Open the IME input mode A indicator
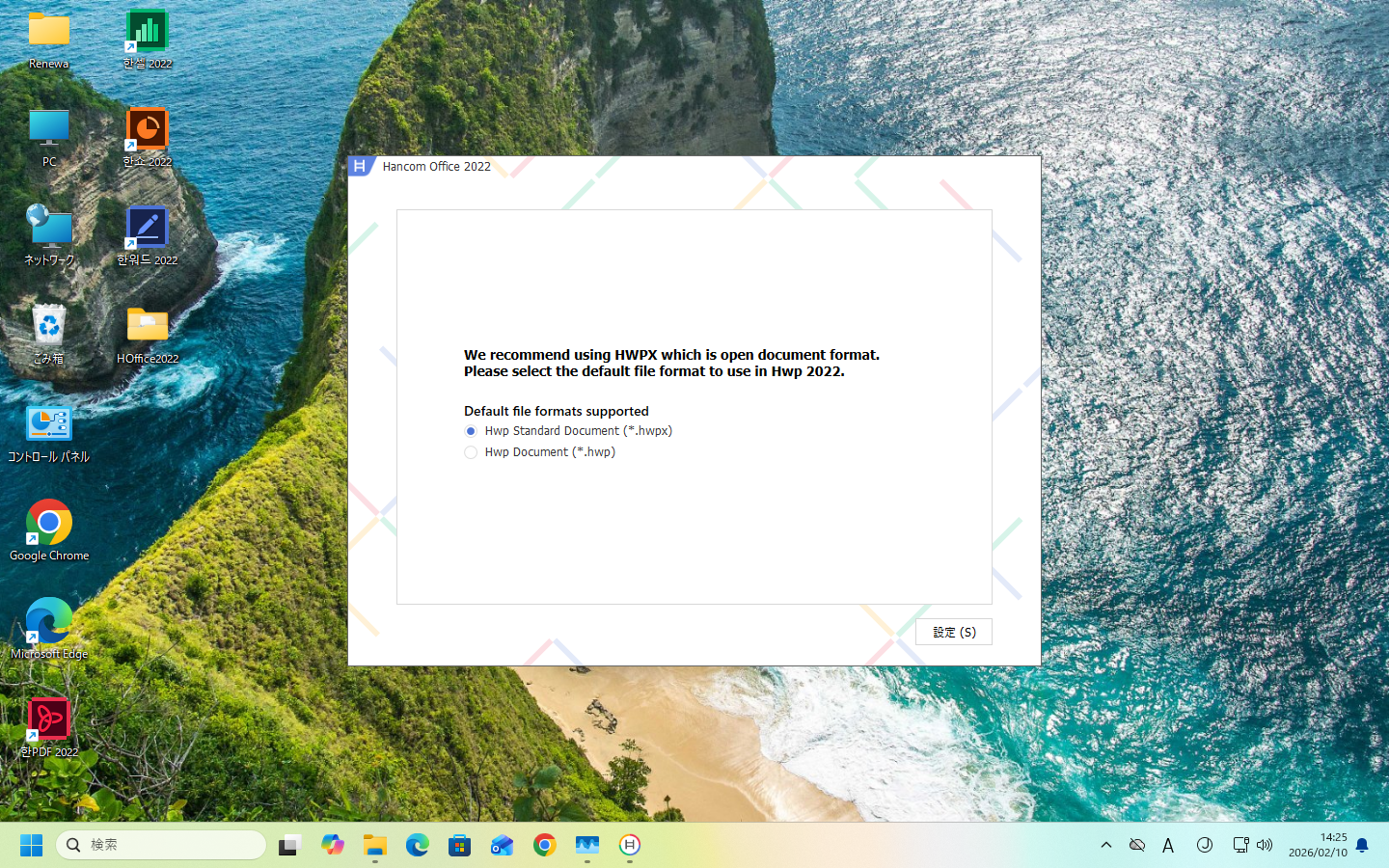 [1168, 845]
